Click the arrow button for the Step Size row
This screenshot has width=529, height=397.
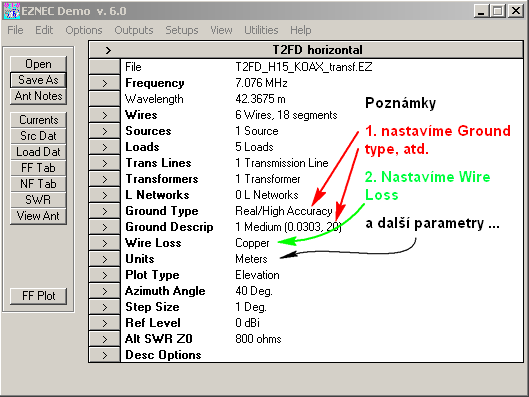point(105,308)
